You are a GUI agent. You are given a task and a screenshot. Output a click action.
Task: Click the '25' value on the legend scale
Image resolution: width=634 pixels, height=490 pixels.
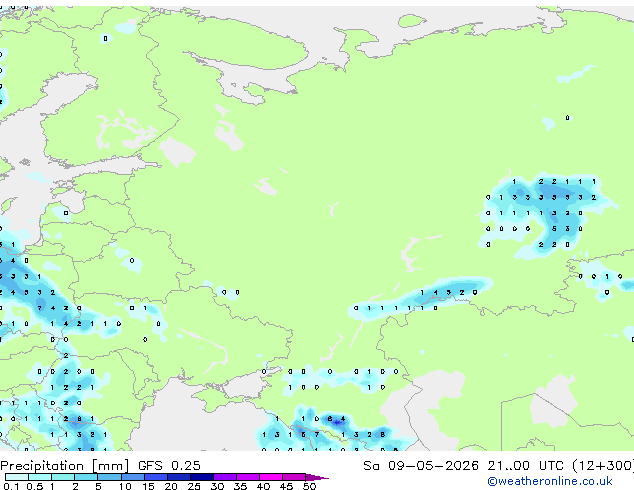[x=194, y=486]
